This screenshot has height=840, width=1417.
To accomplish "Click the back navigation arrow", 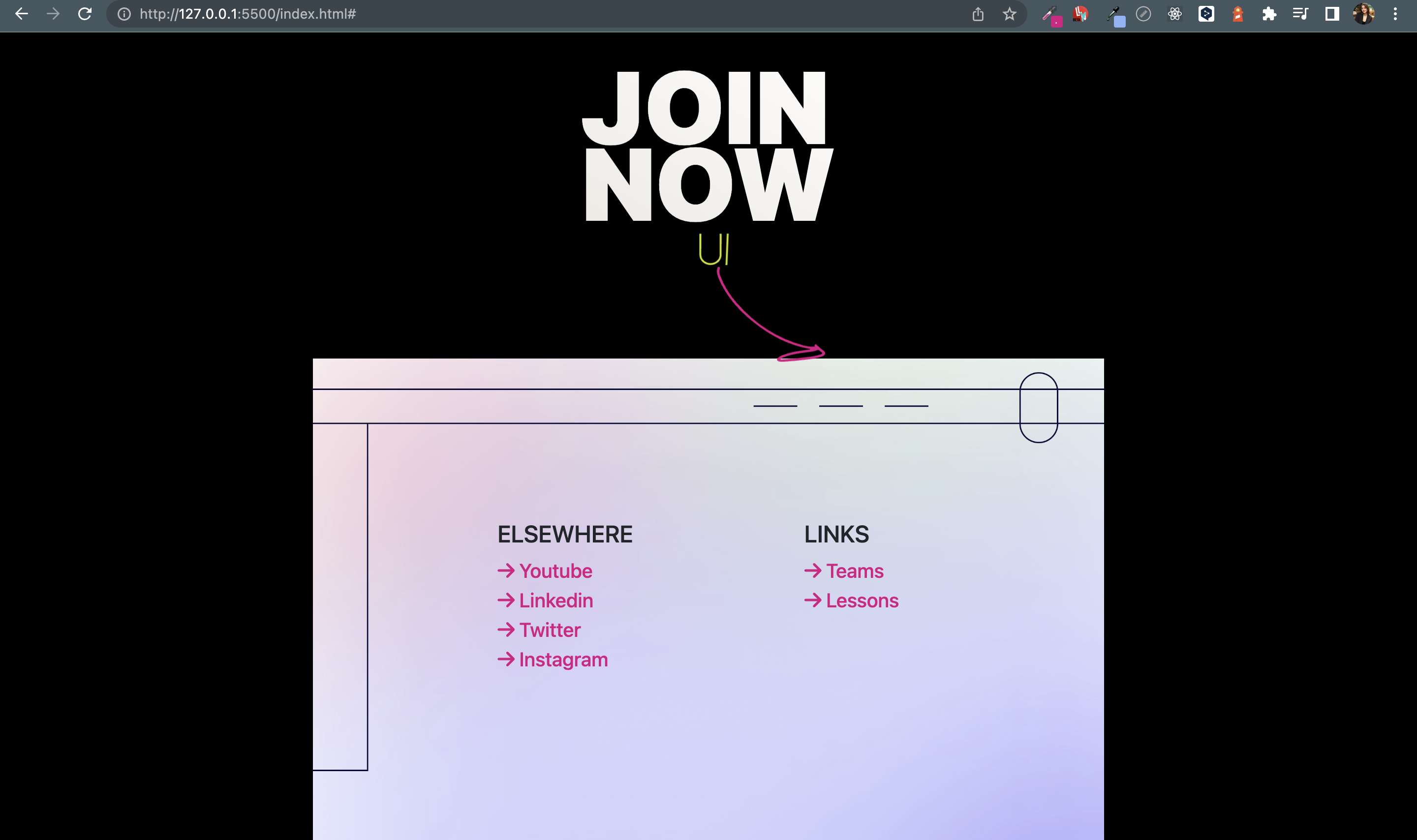I will (x=22, y=14).
